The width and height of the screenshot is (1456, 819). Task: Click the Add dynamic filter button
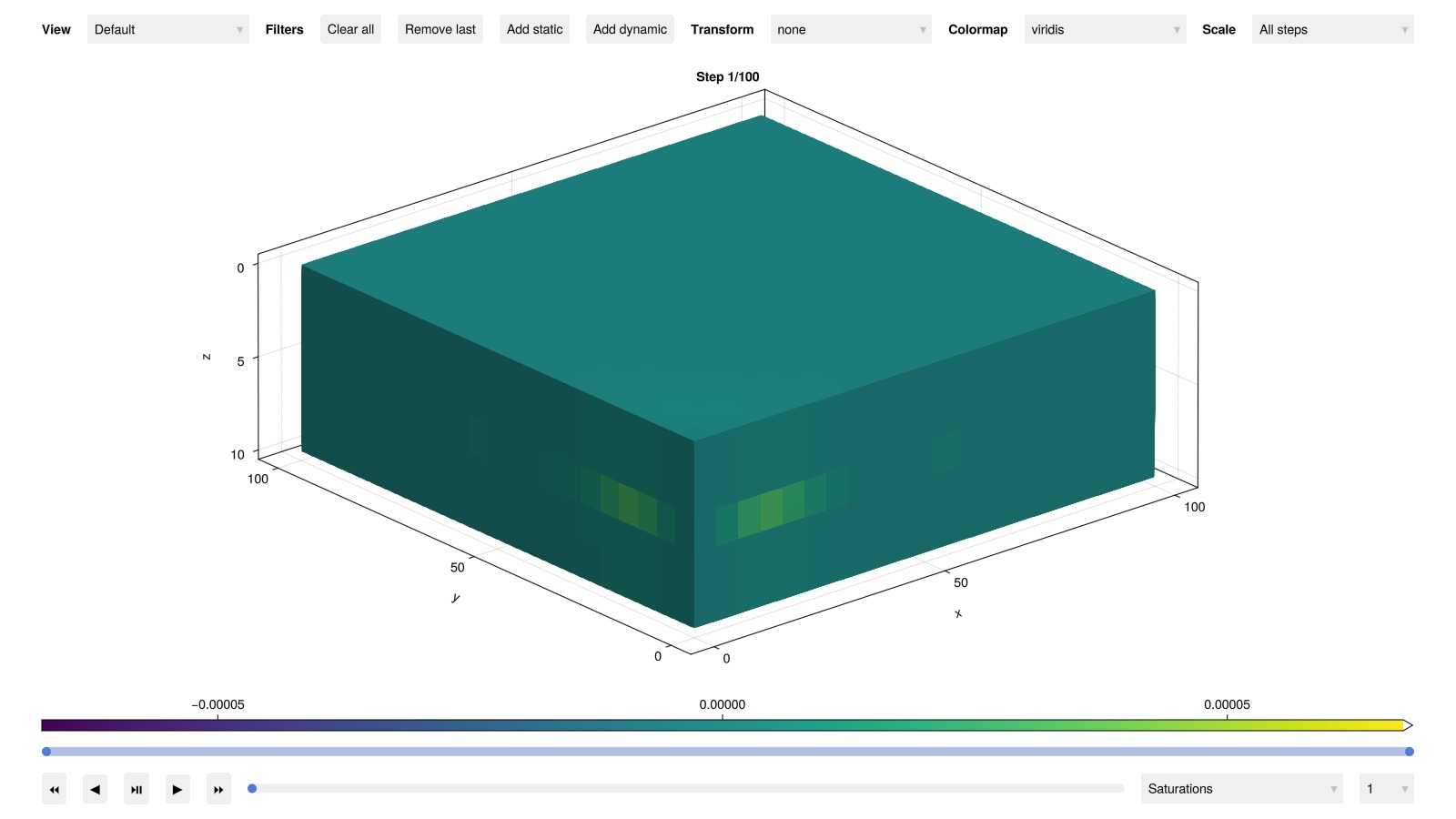(630, 29)
